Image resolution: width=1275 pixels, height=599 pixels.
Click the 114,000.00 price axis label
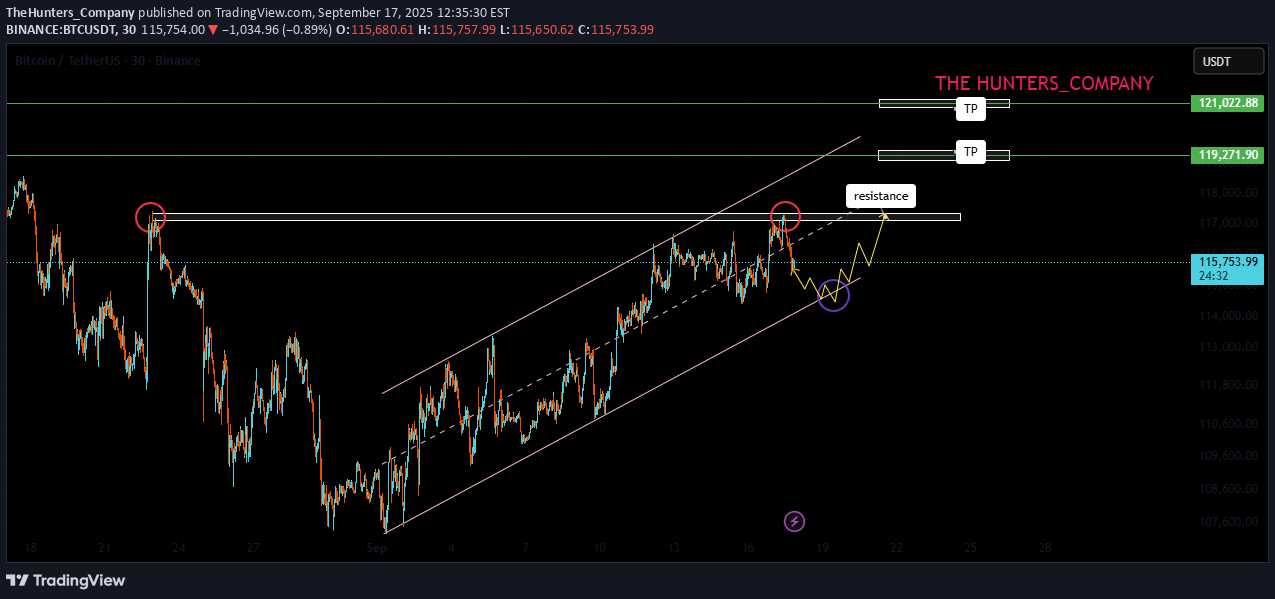coord(1228,316)
